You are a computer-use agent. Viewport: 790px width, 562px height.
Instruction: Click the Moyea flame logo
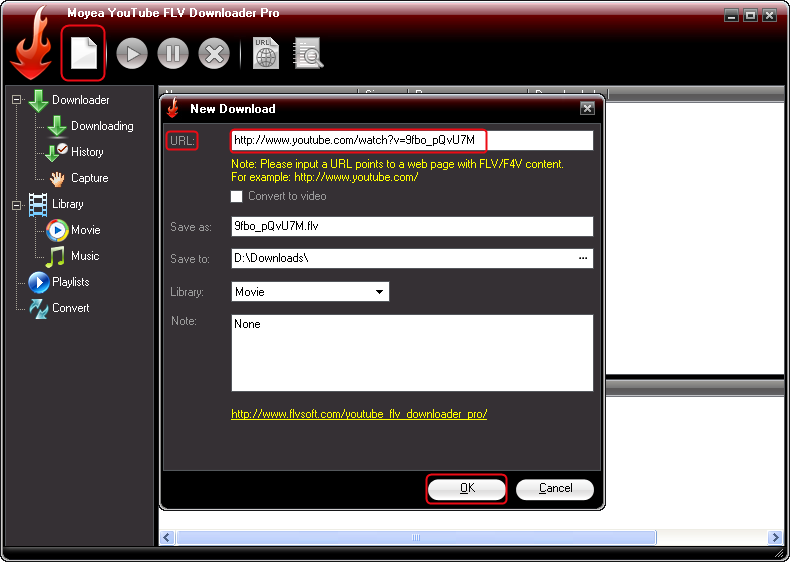[32, 43]
